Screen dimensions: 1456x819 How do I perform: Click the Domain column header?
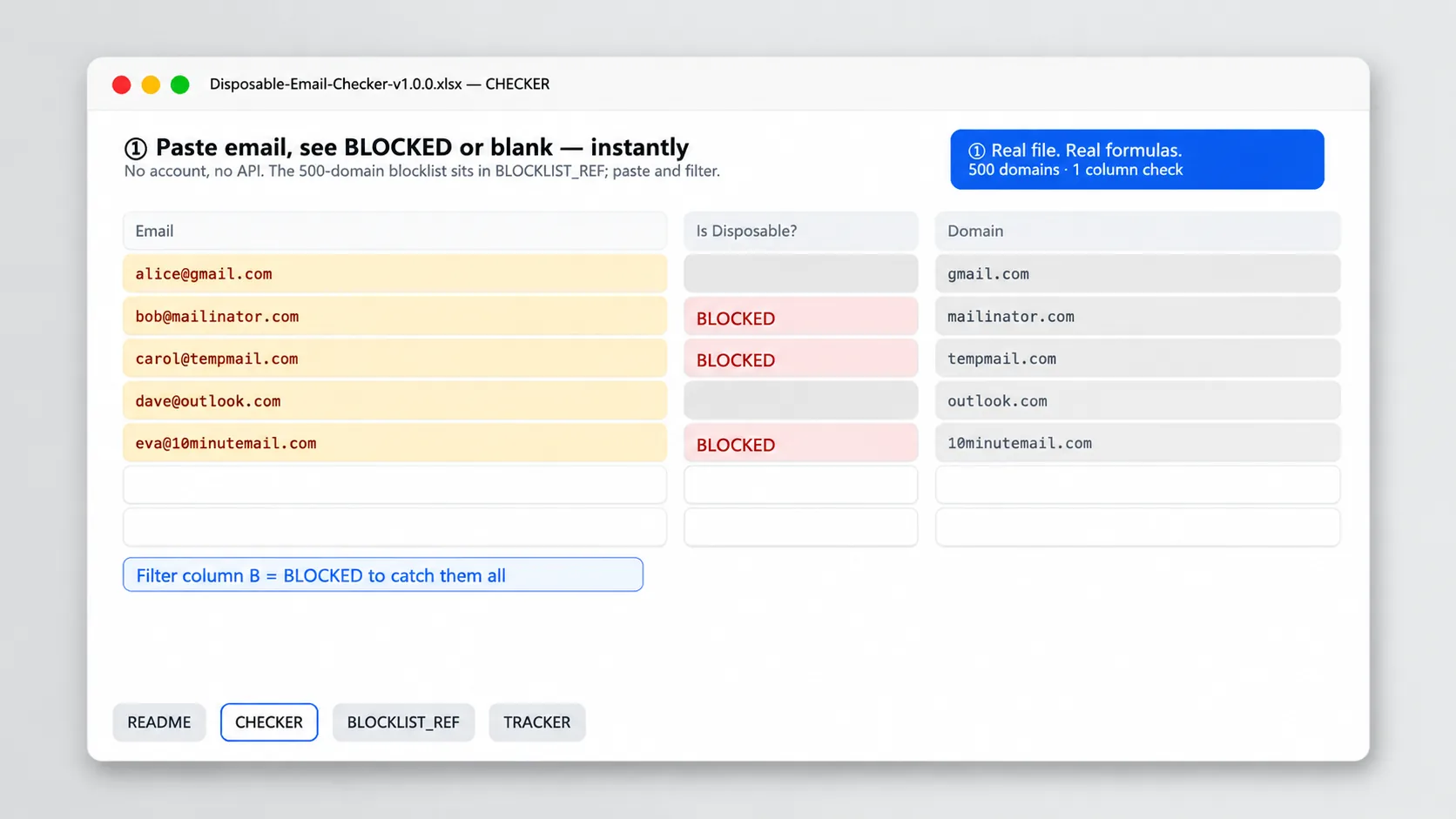pyautogui.click(x=1138, y=231)
